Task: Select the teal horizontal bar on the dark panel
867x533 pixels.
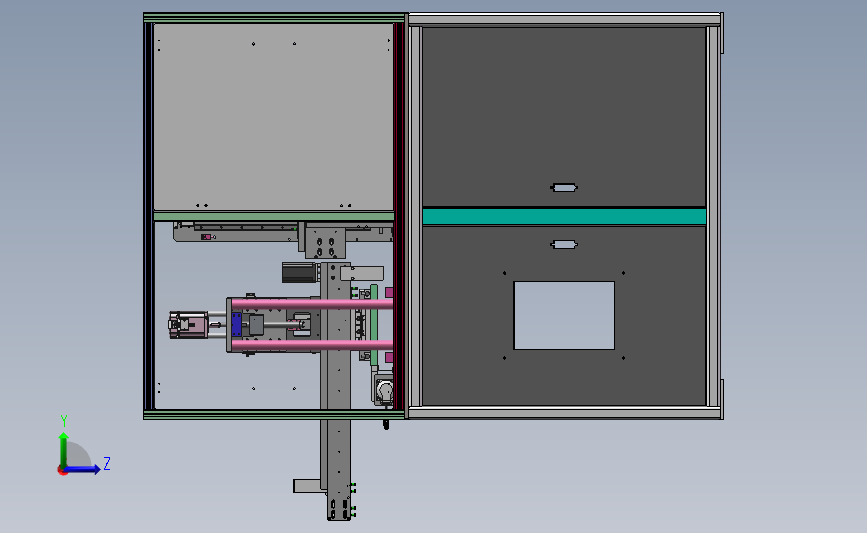Action: pos(564,216)
